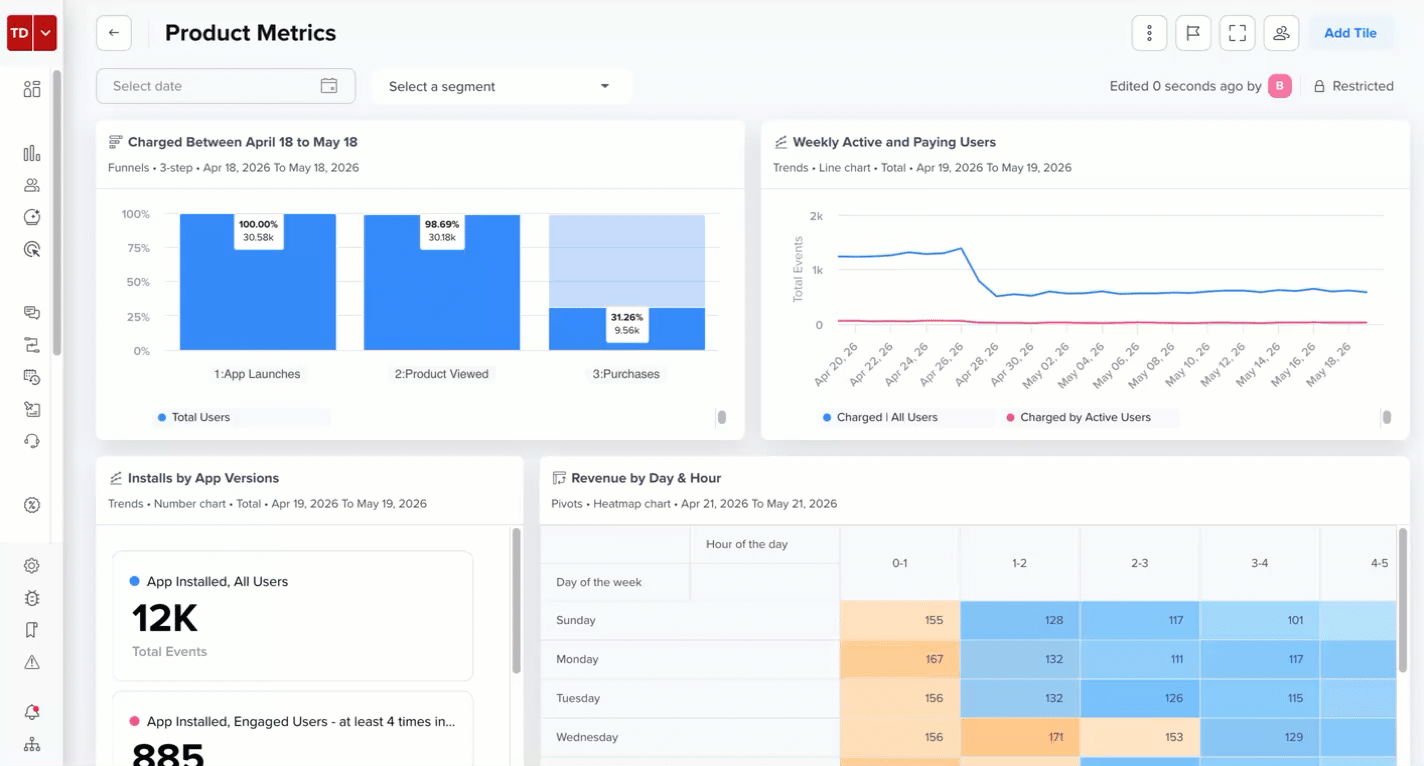Image resolution: width=1424 pixels, height=766 pixels.
Task: Click the calendar icon in the date field
Action: pos(329,86)
